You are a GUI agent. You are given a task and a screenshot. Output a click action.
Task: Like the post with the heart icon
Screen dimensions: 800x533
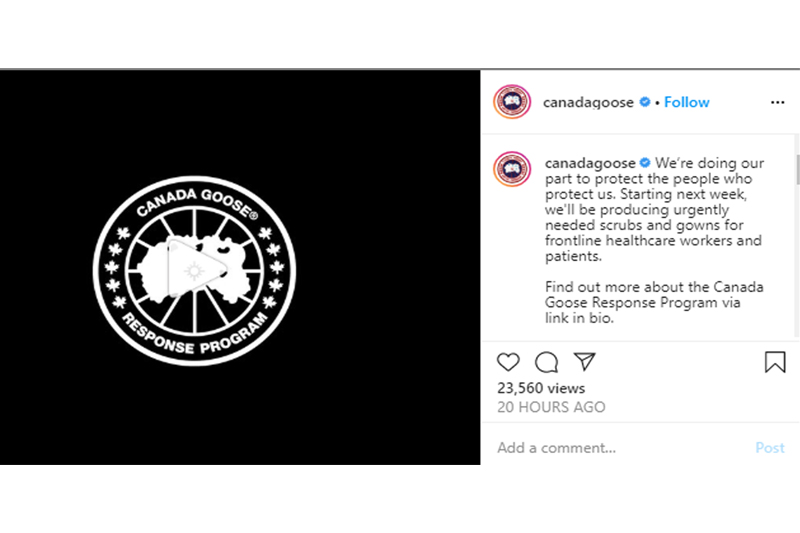(508, 362)
